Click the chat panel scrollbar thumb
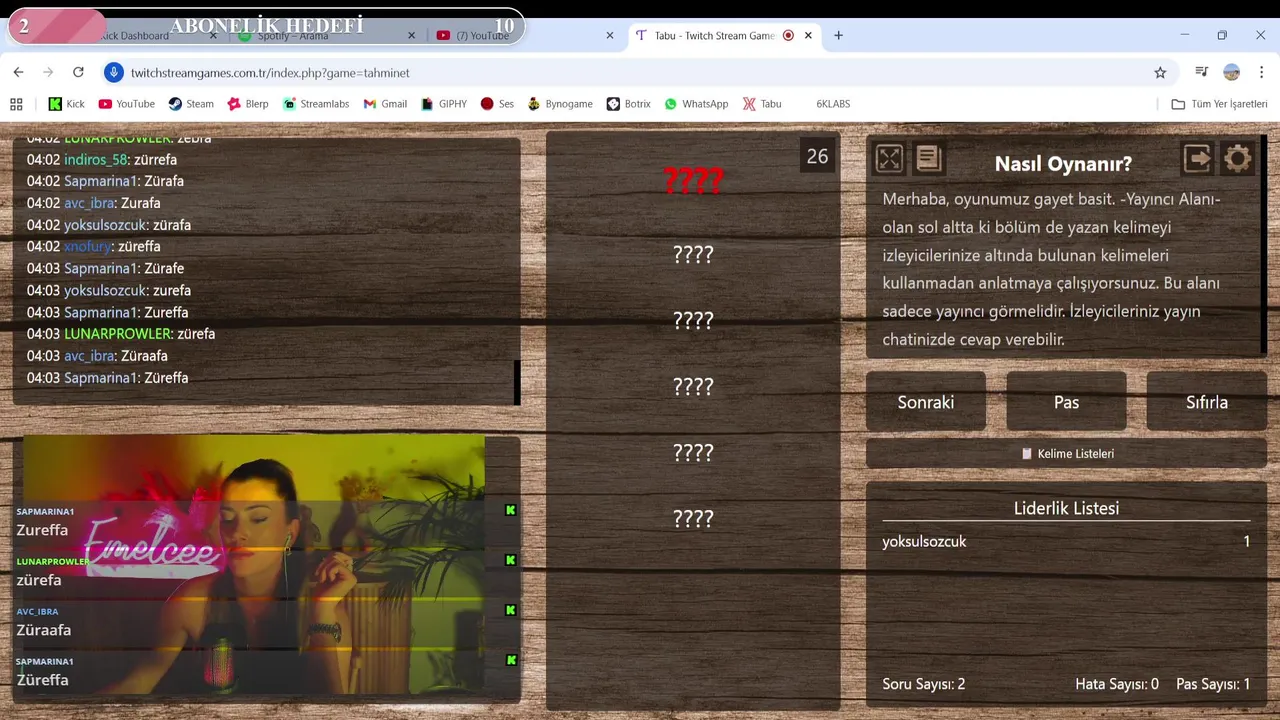 pos(517,382)
